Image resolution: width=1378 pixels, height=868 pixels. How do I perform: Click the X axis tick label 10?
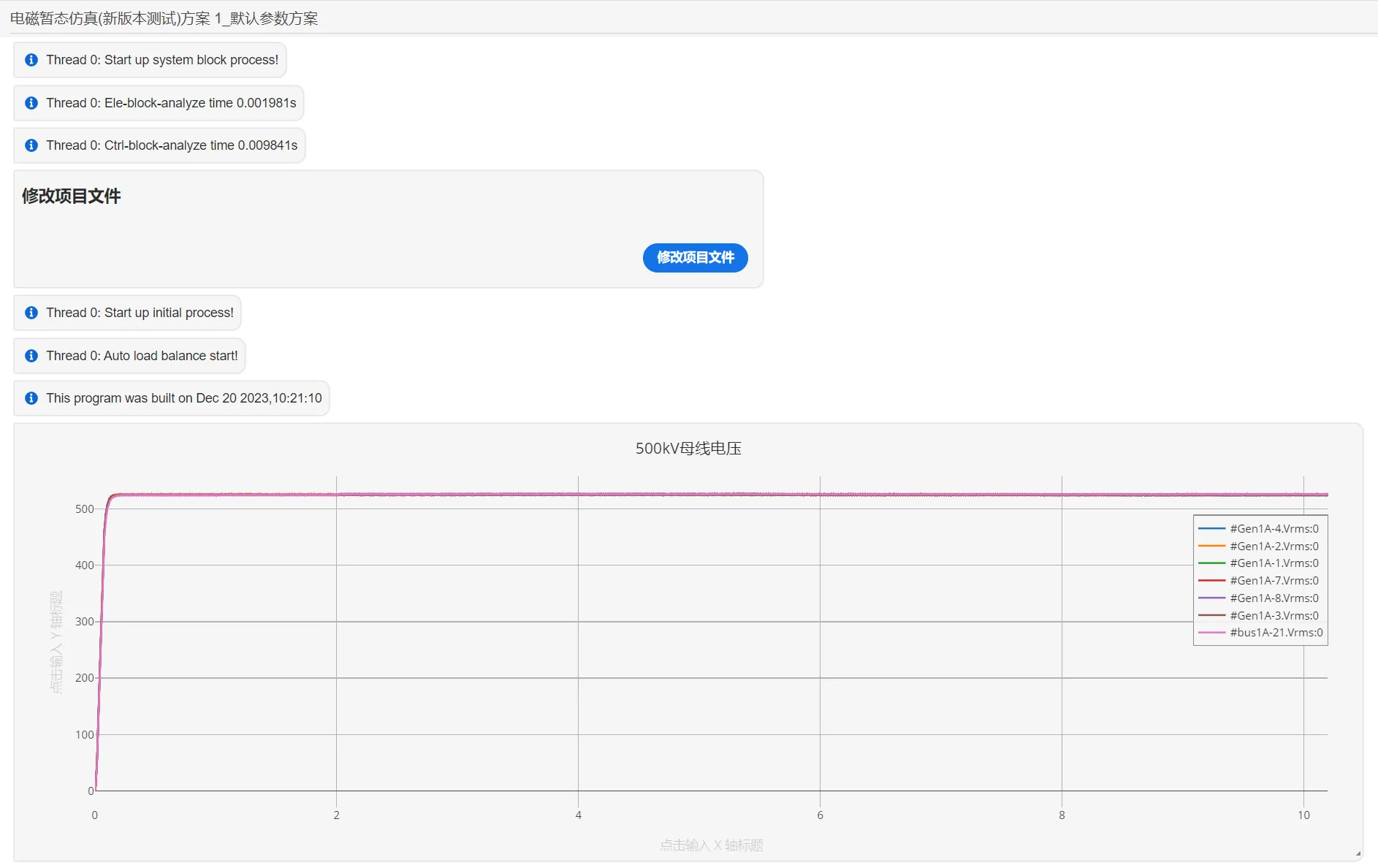click(x=1303, y=815)
